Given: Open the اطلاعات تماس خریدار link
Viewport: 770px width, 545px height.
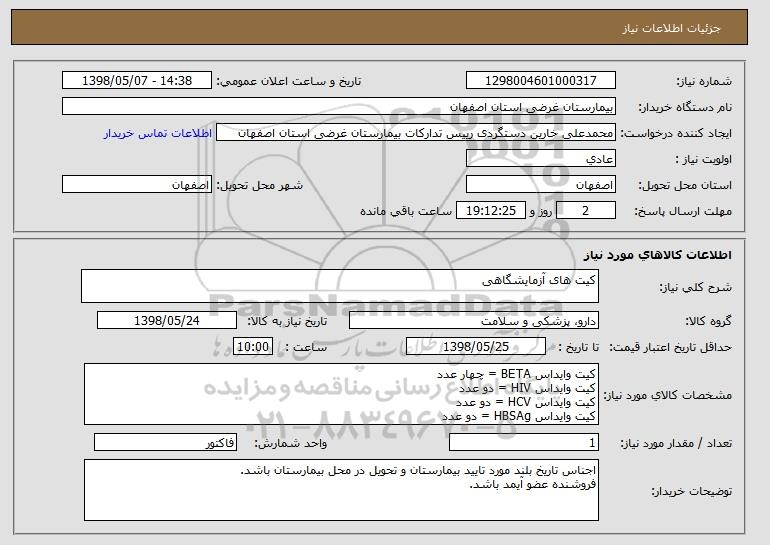Looking at the screenshot, I should click(x=158, y=133).
